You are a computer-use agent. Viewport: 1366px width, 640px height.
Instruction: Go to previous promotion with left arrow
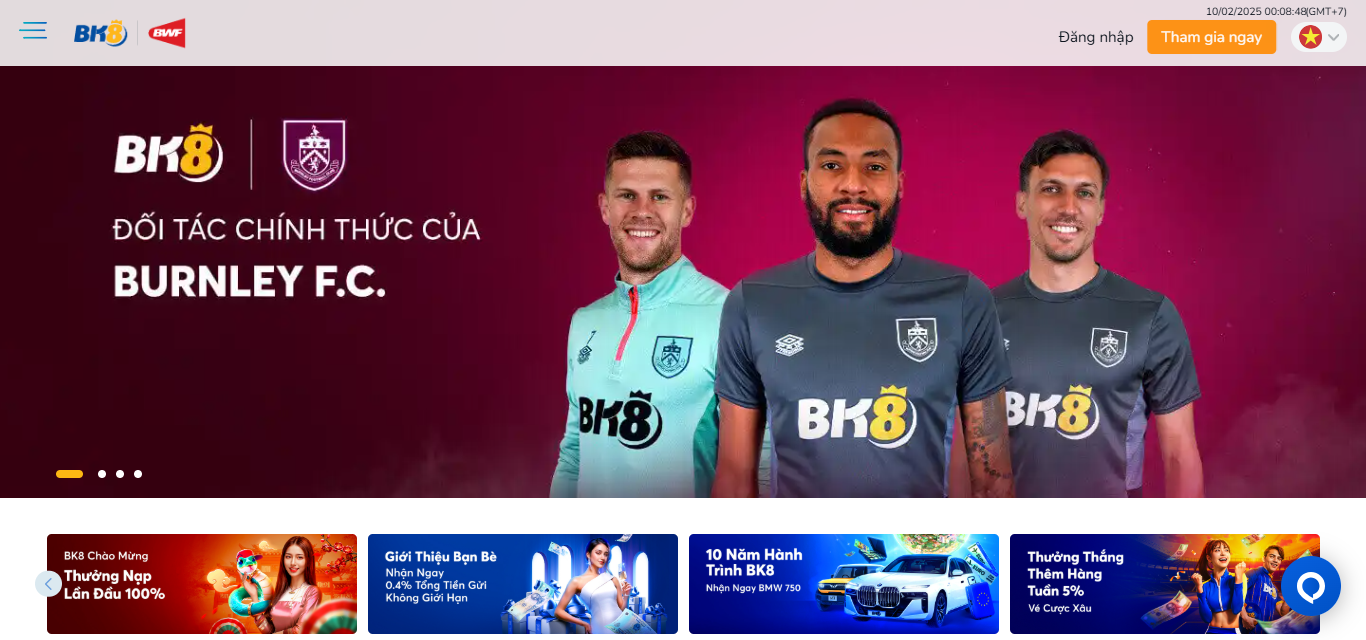click(x=48, y=584)
